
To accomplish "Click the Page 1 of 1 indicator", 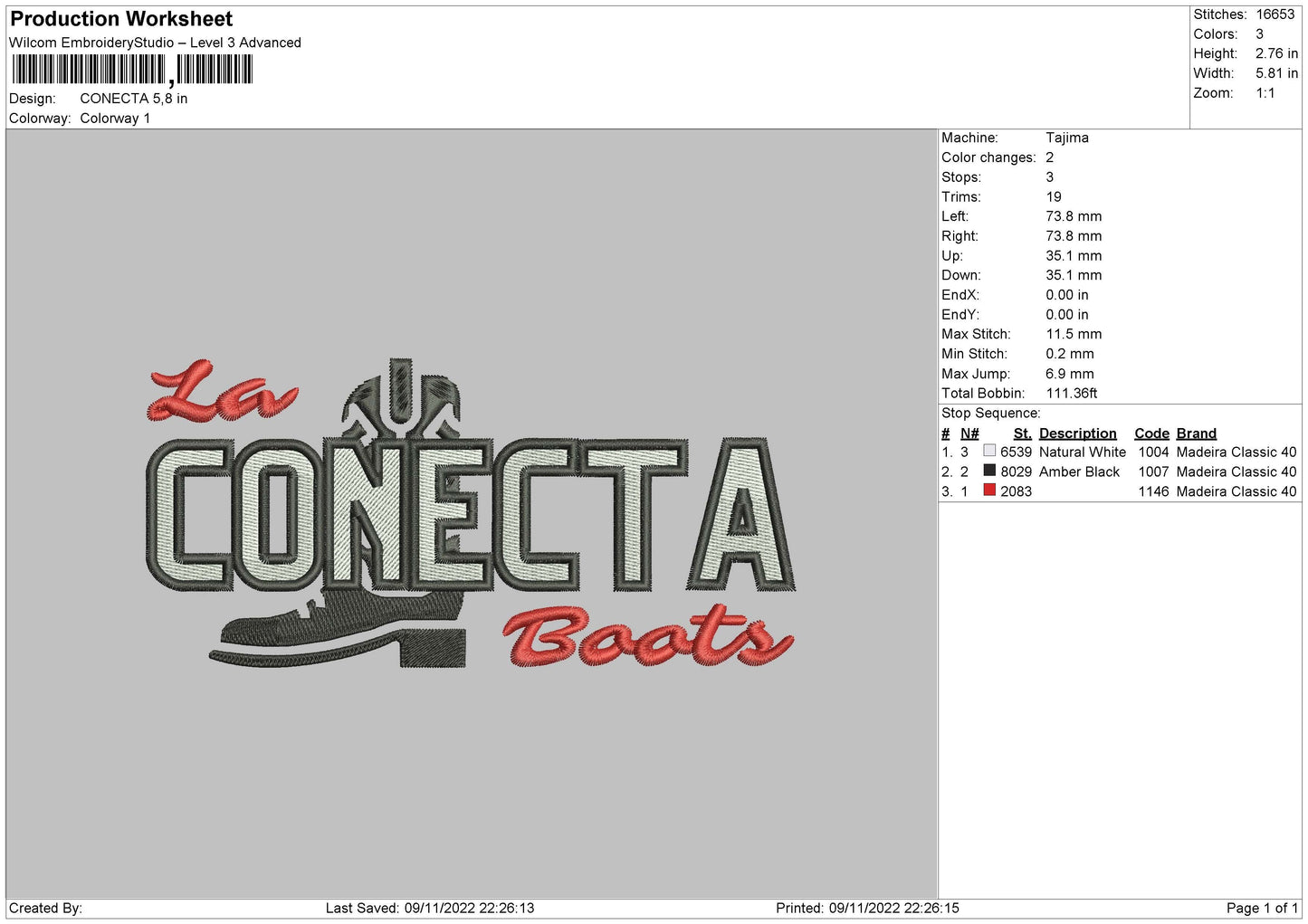I will pos(1262,908).
